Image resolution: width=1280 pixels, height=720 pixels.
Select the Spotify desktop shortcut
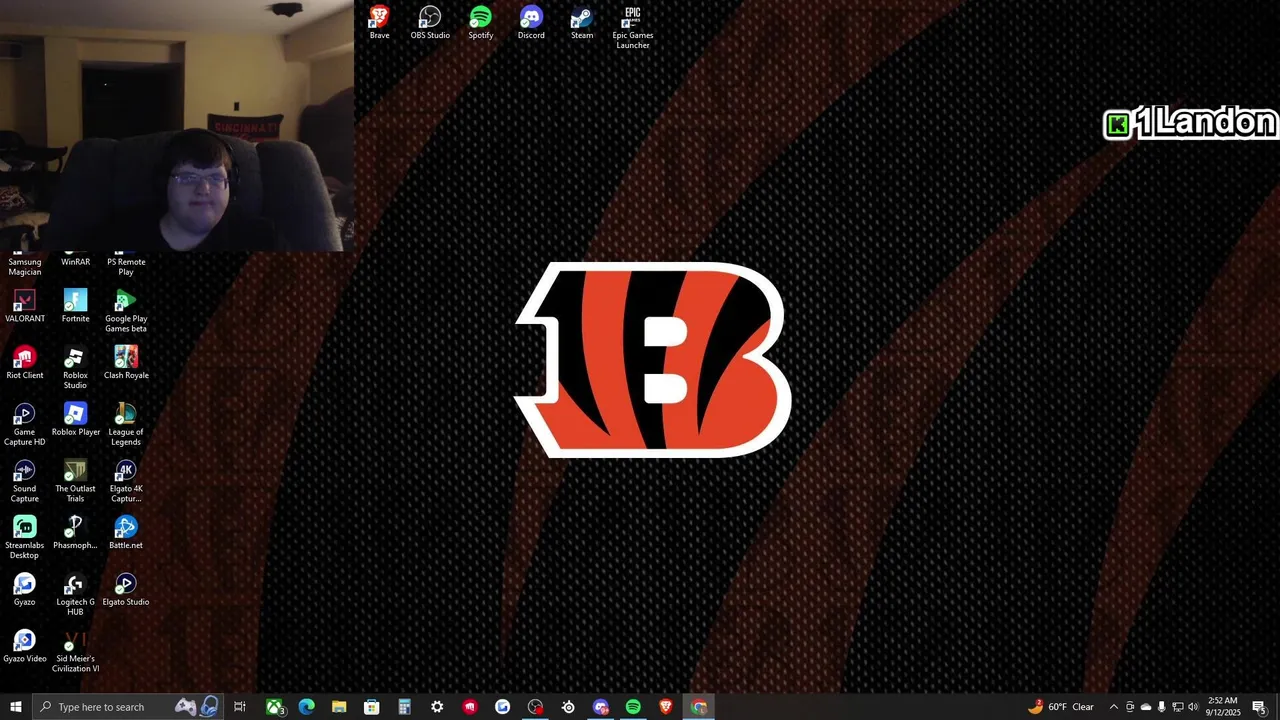pyautogui.click(x=481, y=22)
